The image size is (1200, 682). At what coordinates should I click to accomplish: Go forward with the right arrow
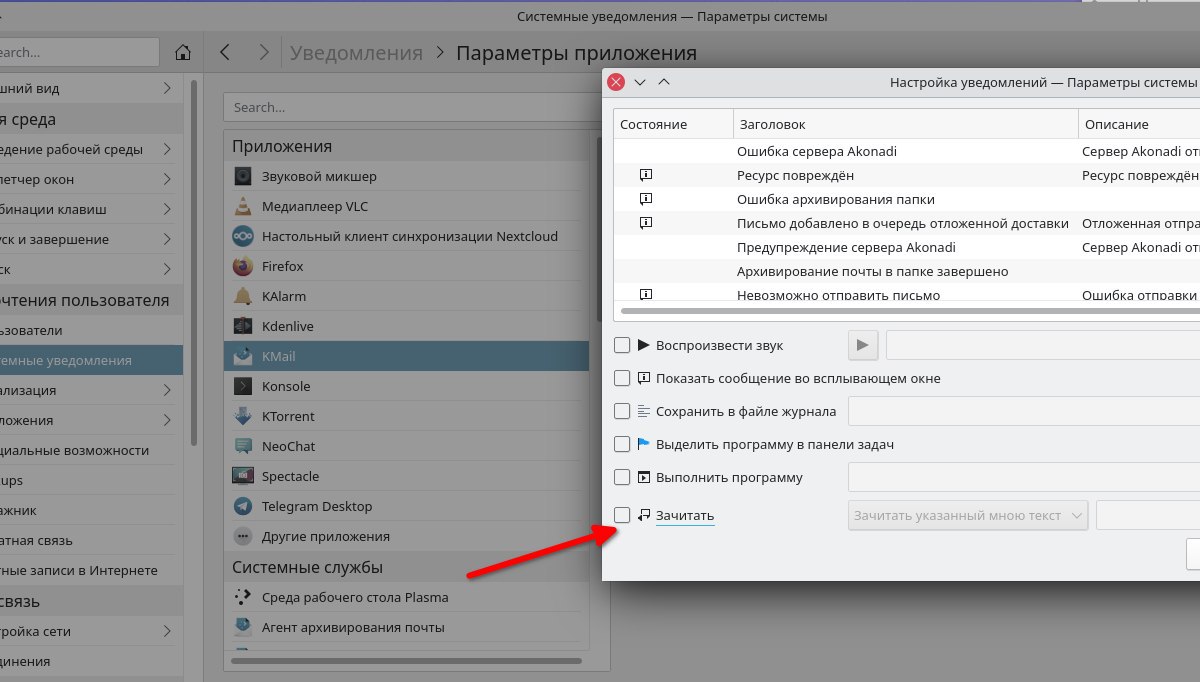(263, 52)
